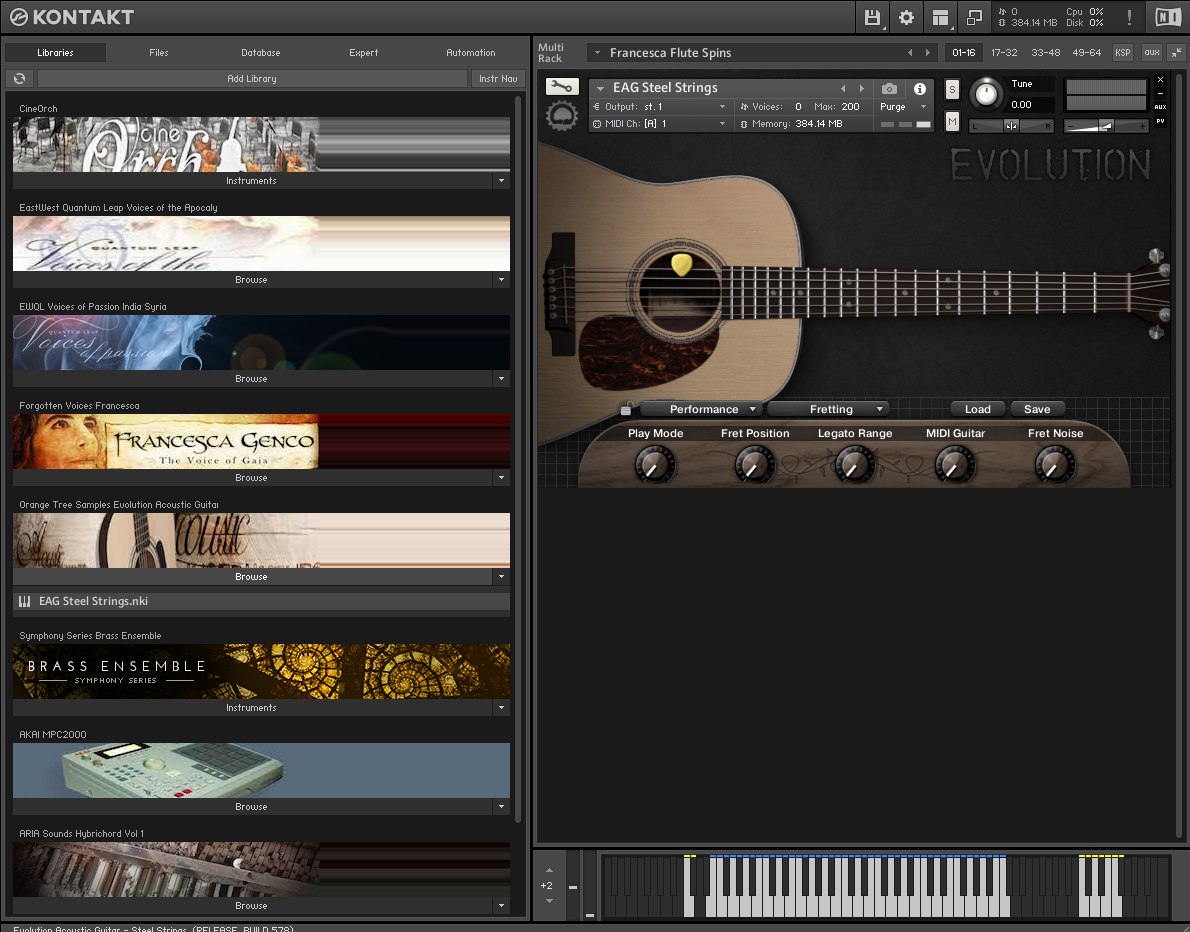This screenshot has height=932, width=1190.
Task: Click the Kontakt logo
Action: pyautogui.click(x=72, y=17)
